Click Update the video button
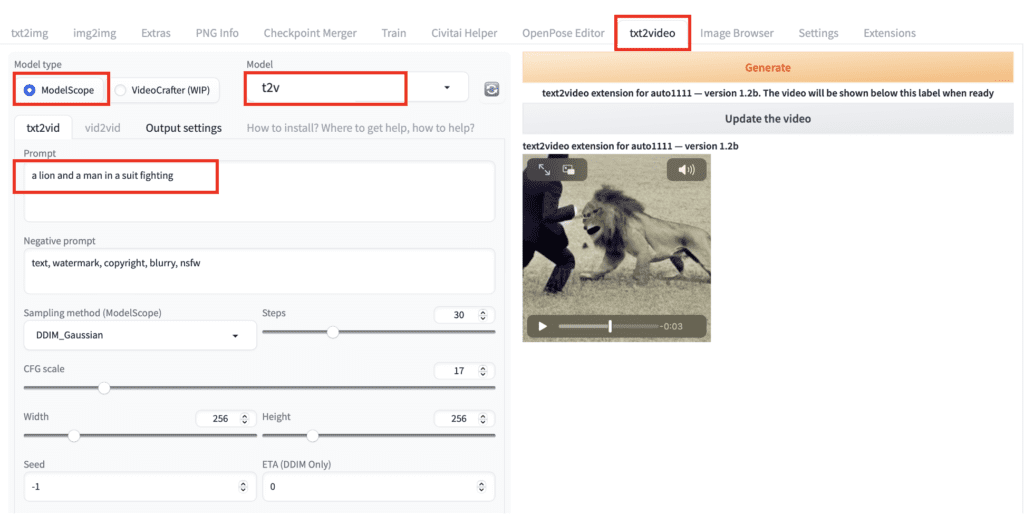The image size is (1024, 525). click(767, 119)
